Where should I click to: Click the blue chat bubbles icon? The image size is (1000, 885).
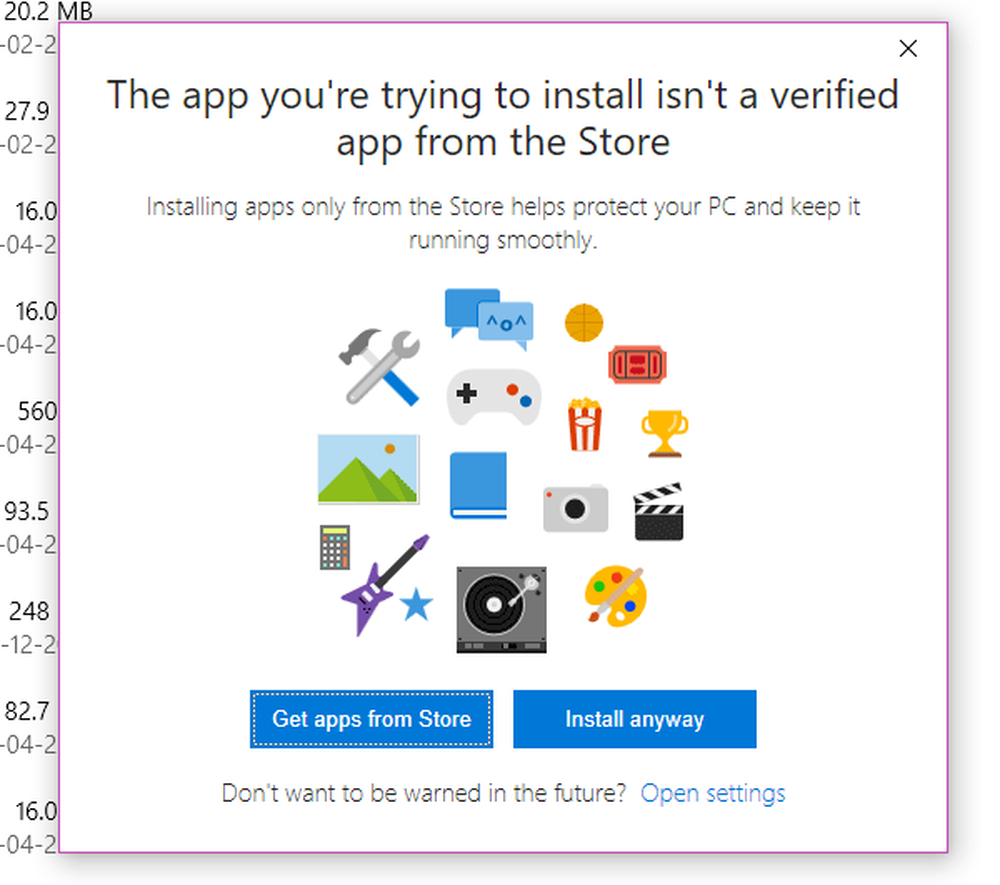pos(487,318)
